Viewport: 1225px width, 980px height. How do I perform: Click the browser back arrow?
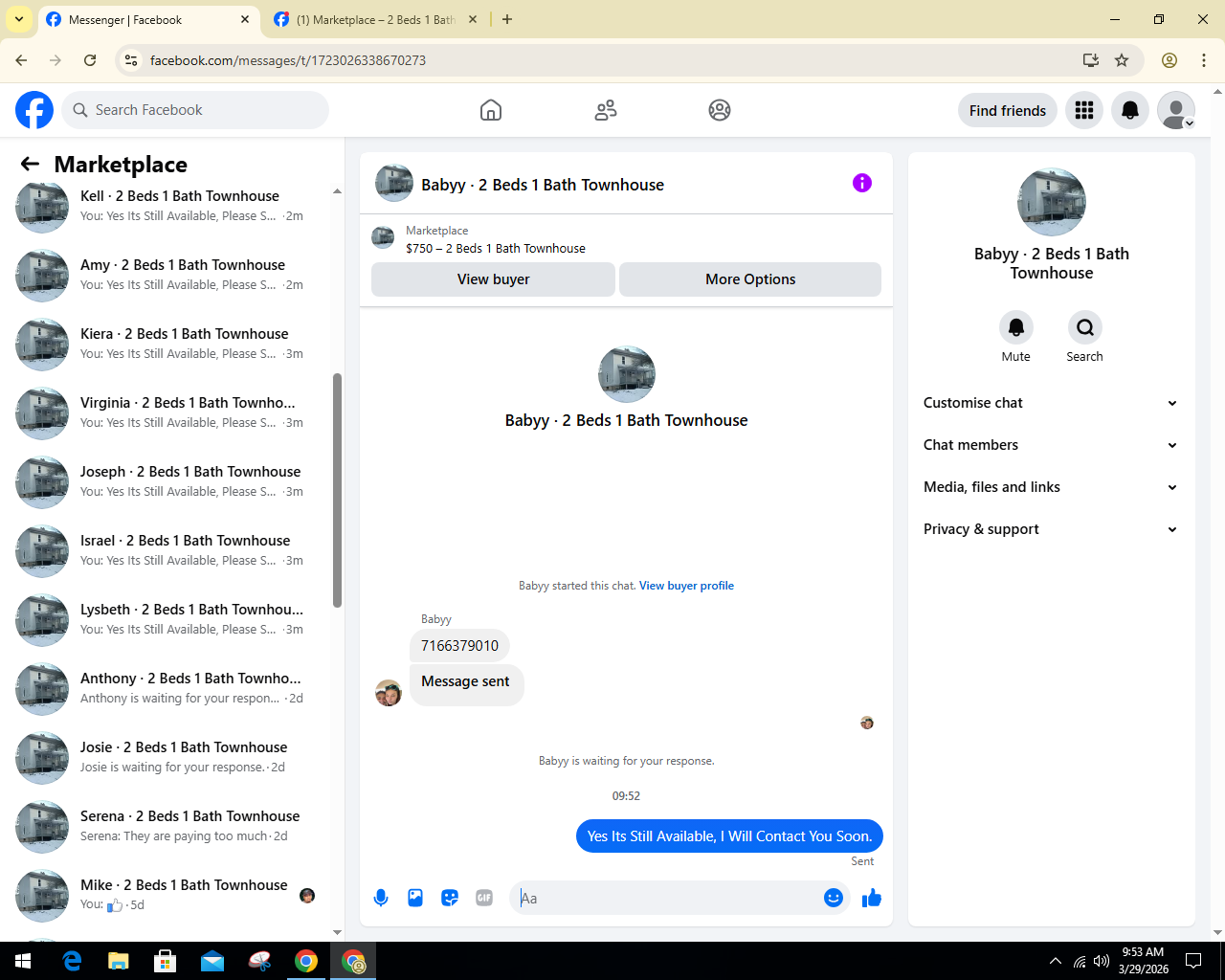point(21,60)
